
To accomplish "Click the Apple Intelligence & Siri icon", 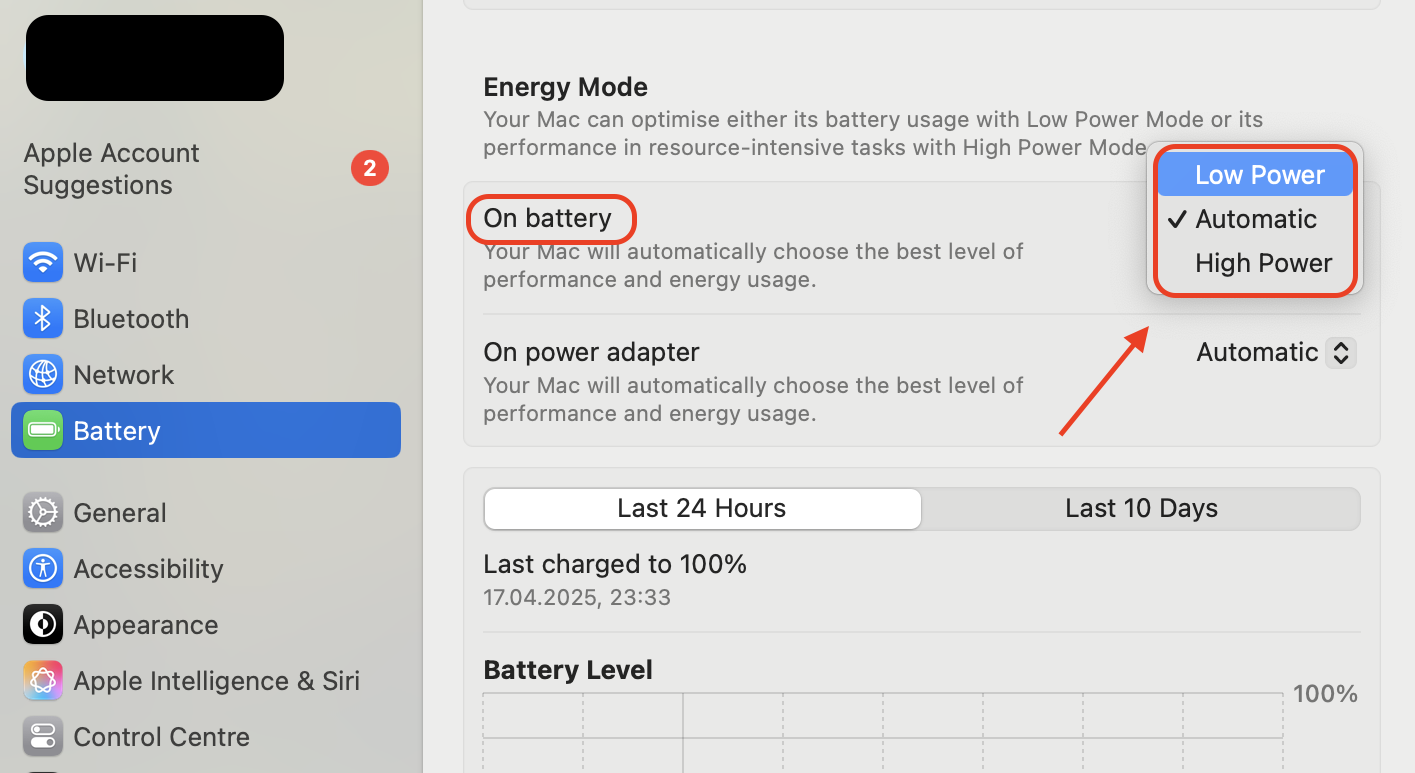I will (42, 680).
